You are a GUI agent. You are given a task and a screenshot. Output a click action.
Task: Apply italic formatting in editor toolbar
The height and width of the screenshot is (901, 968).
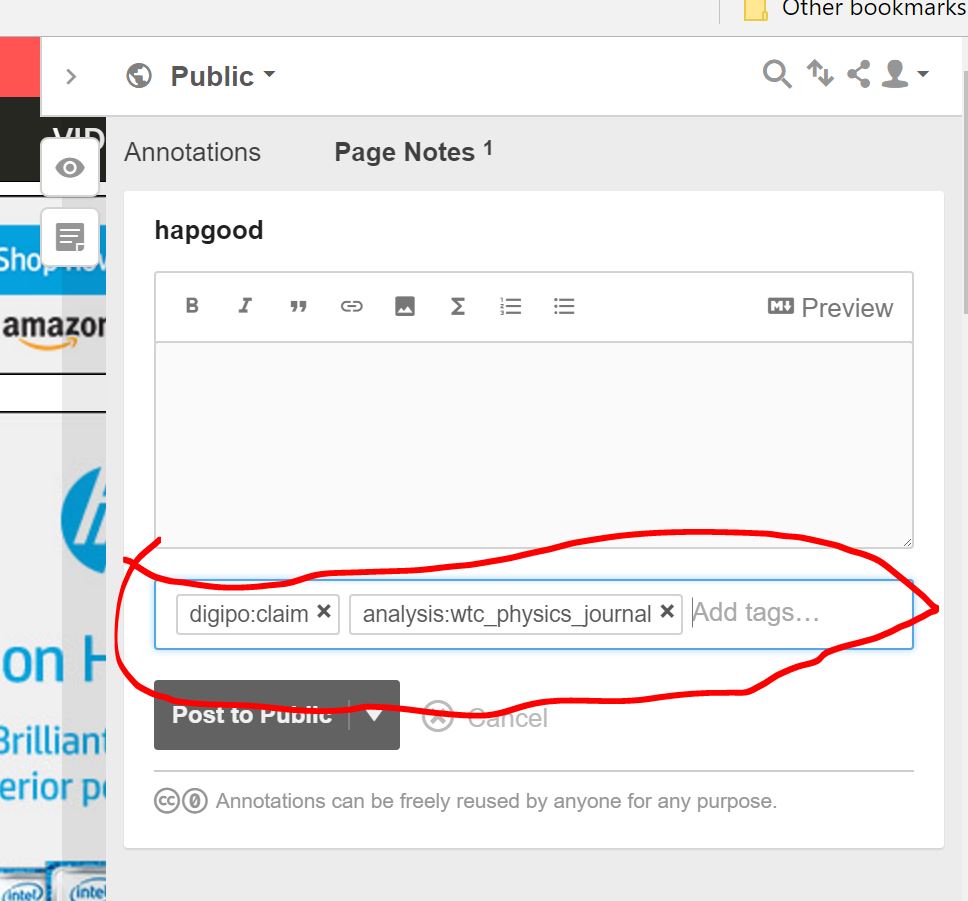245,306
